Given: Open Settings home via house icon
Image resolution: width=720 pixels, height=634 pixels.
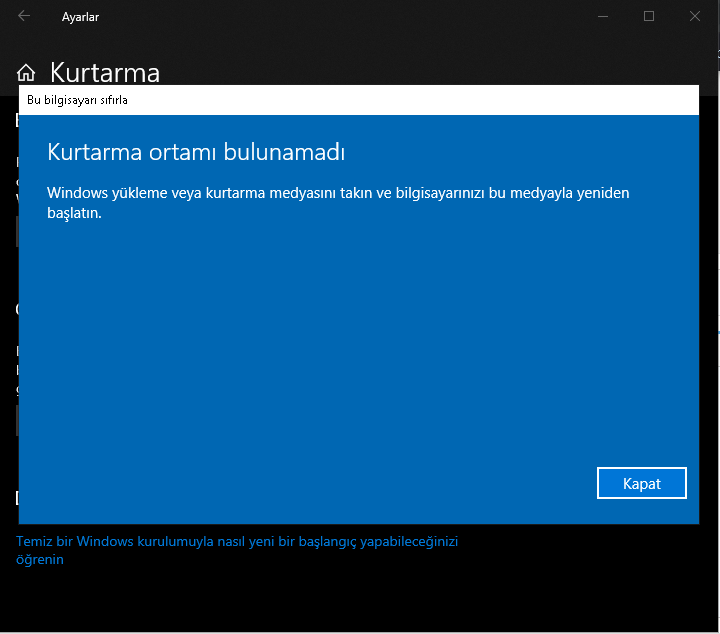Looking at the screenshot, I should point(26,73).
